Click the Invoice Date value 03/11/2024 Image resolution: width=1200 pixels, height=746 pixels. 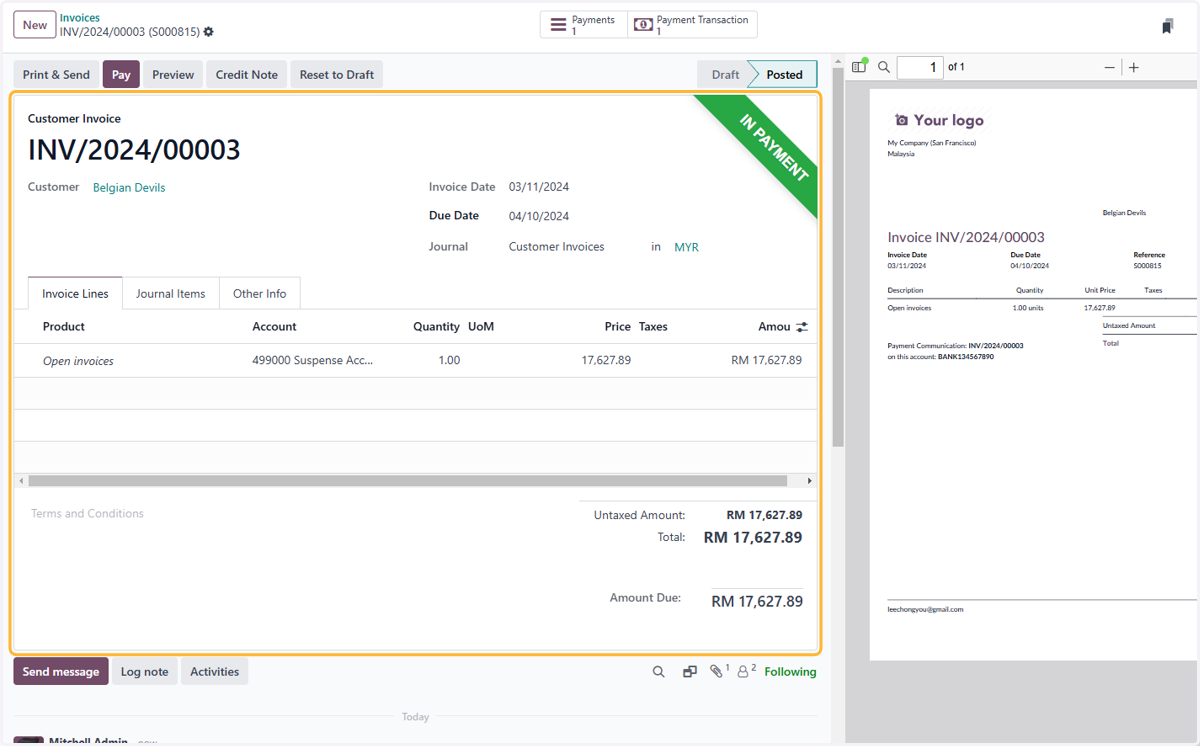point(539,187)
